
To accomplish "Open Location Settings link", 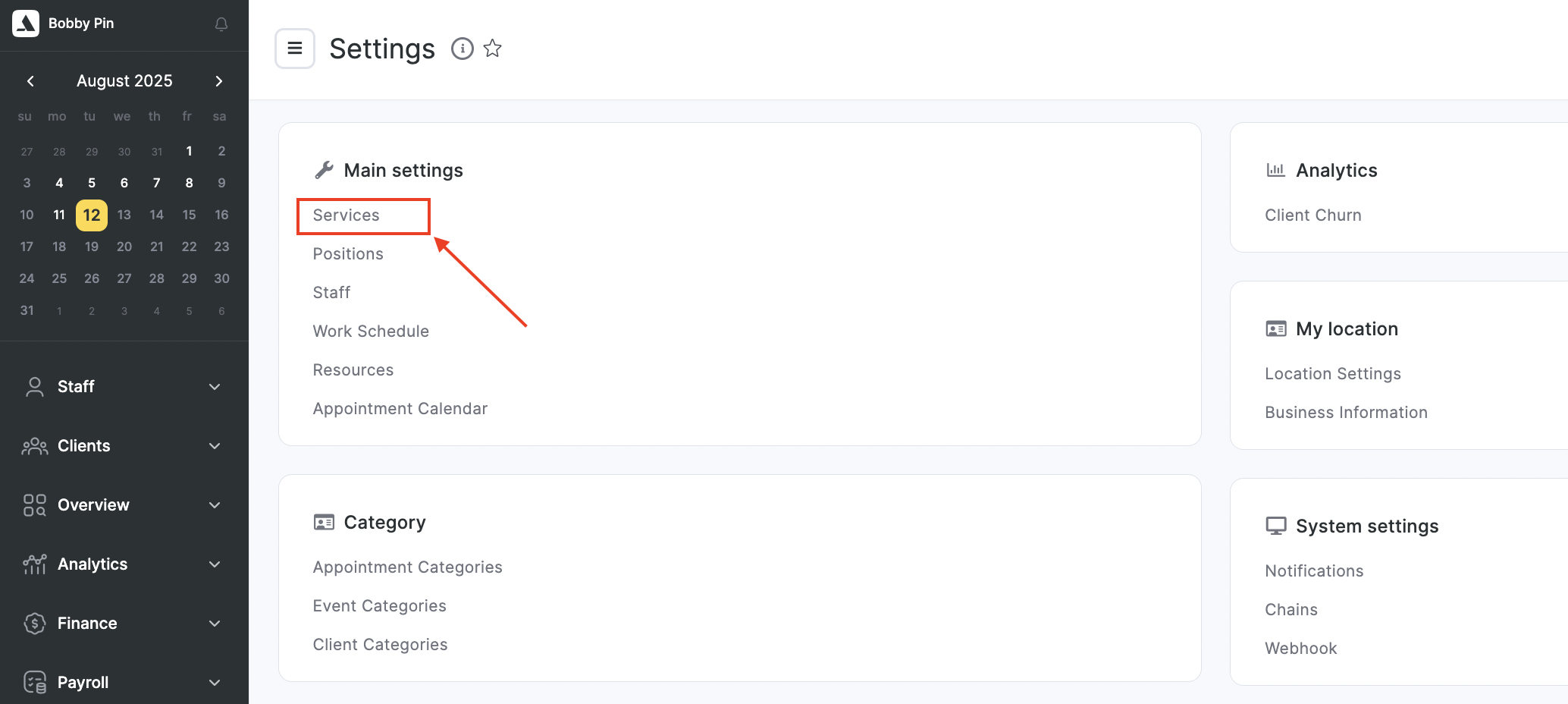I will 1332,374.
